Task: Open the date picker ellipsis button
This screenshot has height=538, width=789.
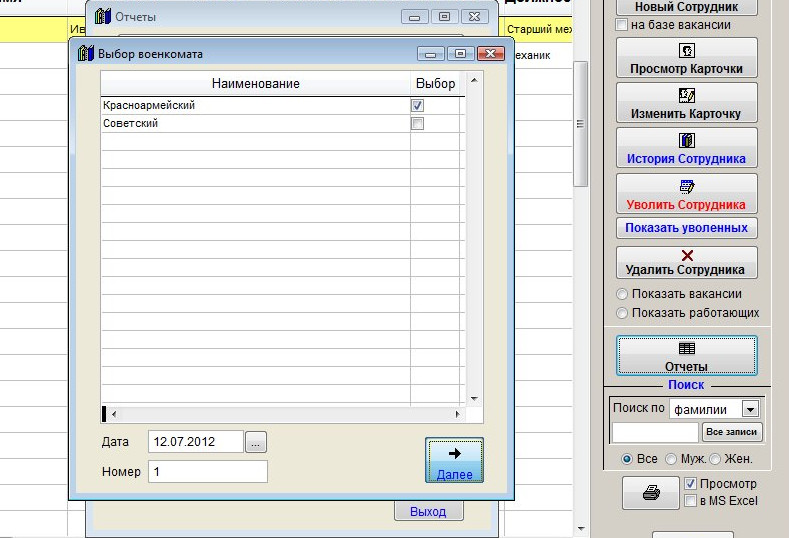Action: pyautogui.click(x=256, y=442)
